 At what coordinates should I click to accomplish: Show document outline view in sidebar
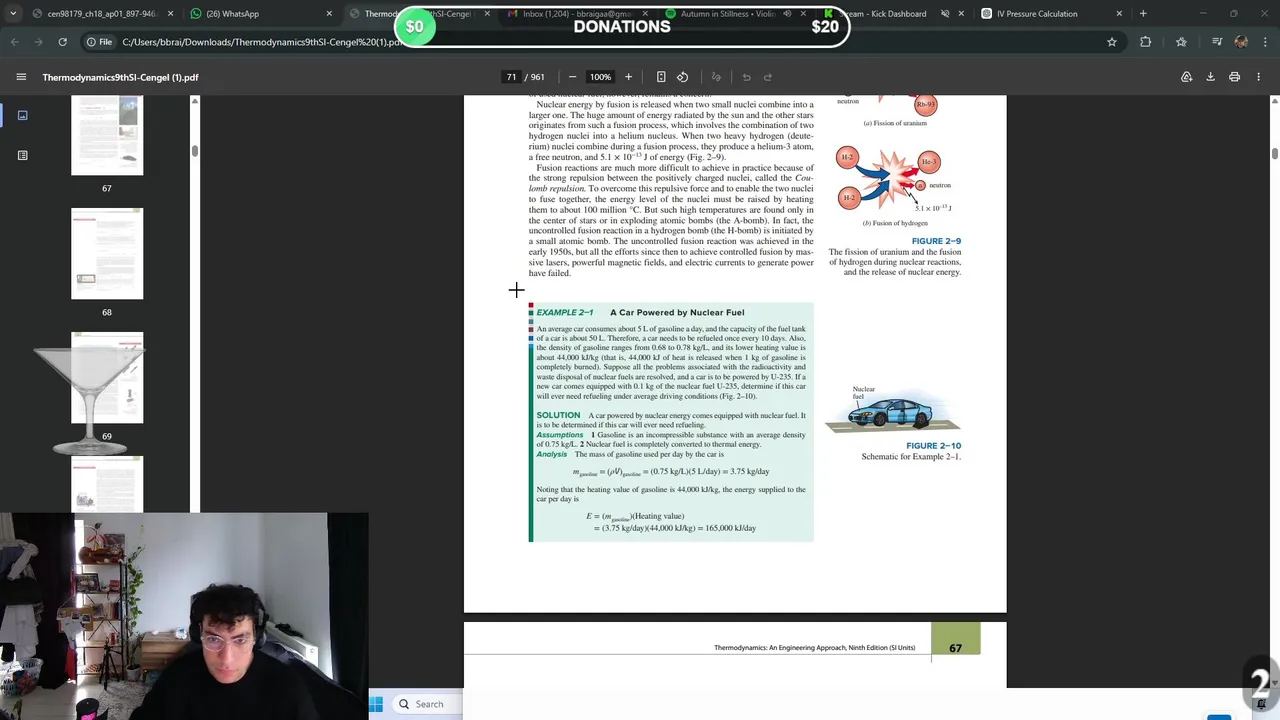[22, 155]
